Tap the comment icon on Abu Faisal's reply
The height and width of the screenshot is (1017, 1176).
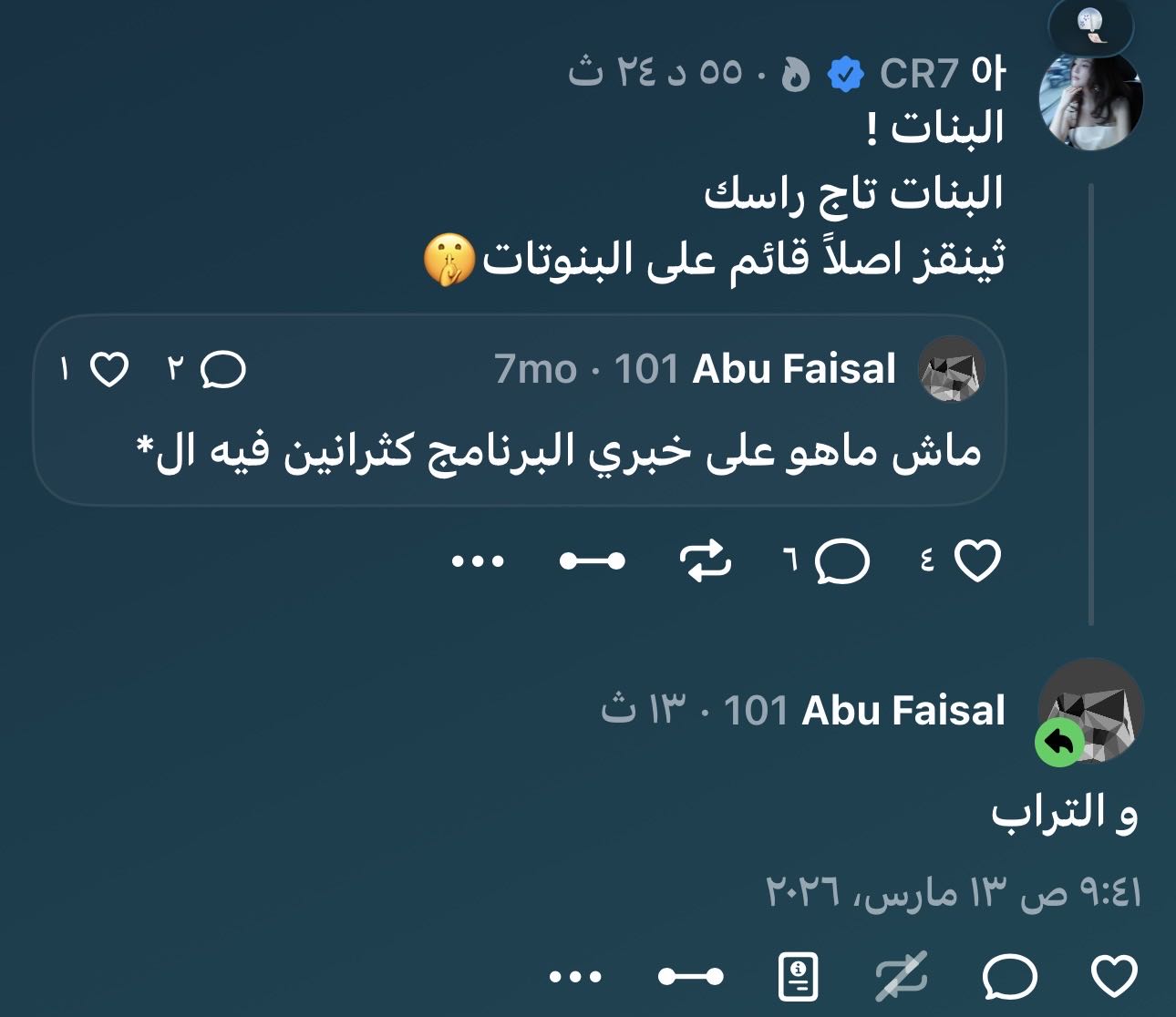(1009, 978)
